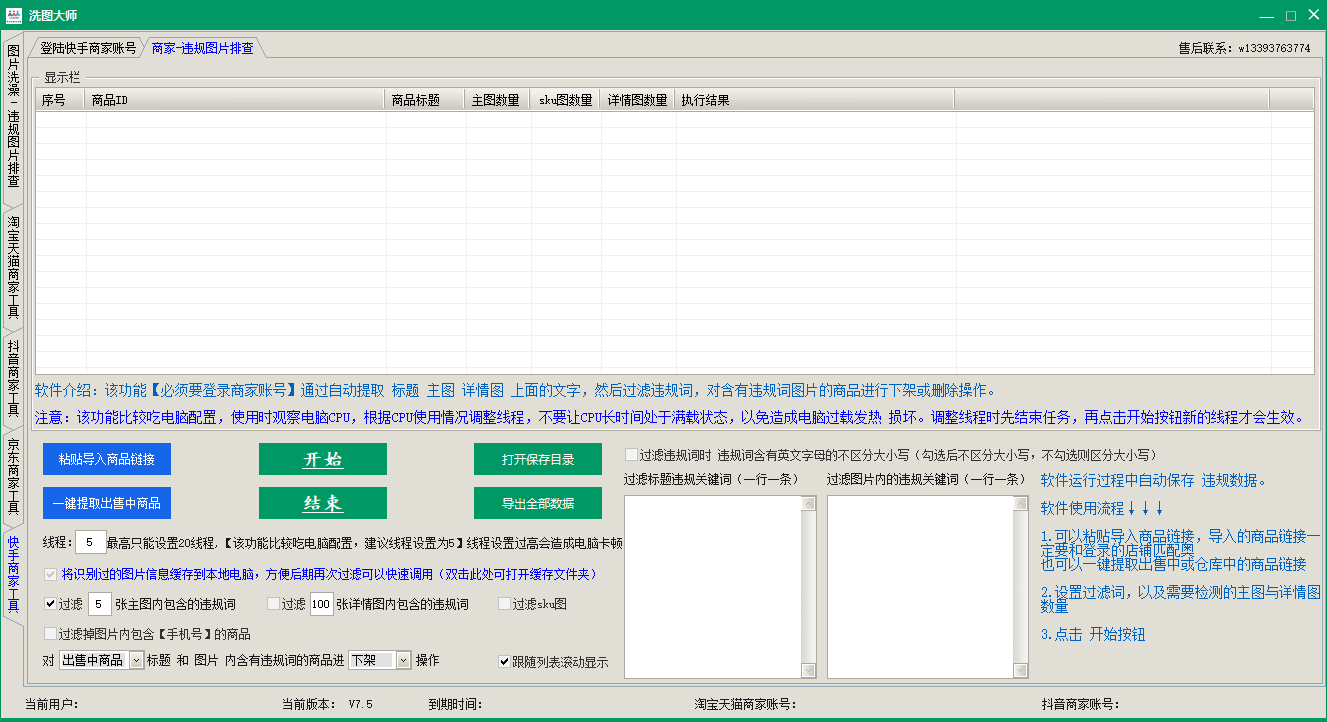The image size is (1327, 722).
Task: Click 软件运行过程中自动保存 违规数据 text
Action: pos(1153,480)
